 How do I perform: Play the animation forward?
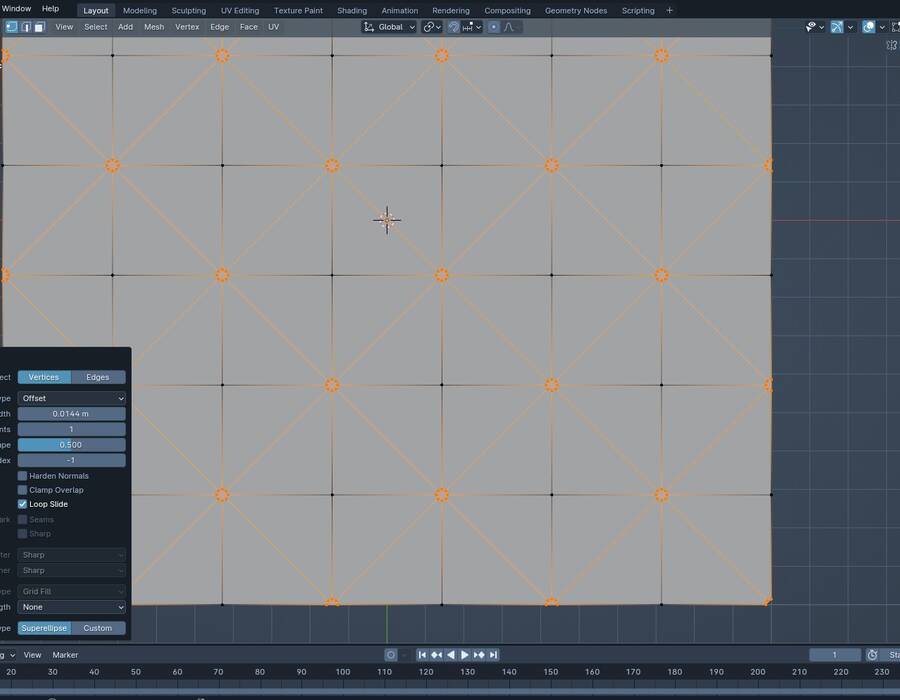[x=464, y=655]
